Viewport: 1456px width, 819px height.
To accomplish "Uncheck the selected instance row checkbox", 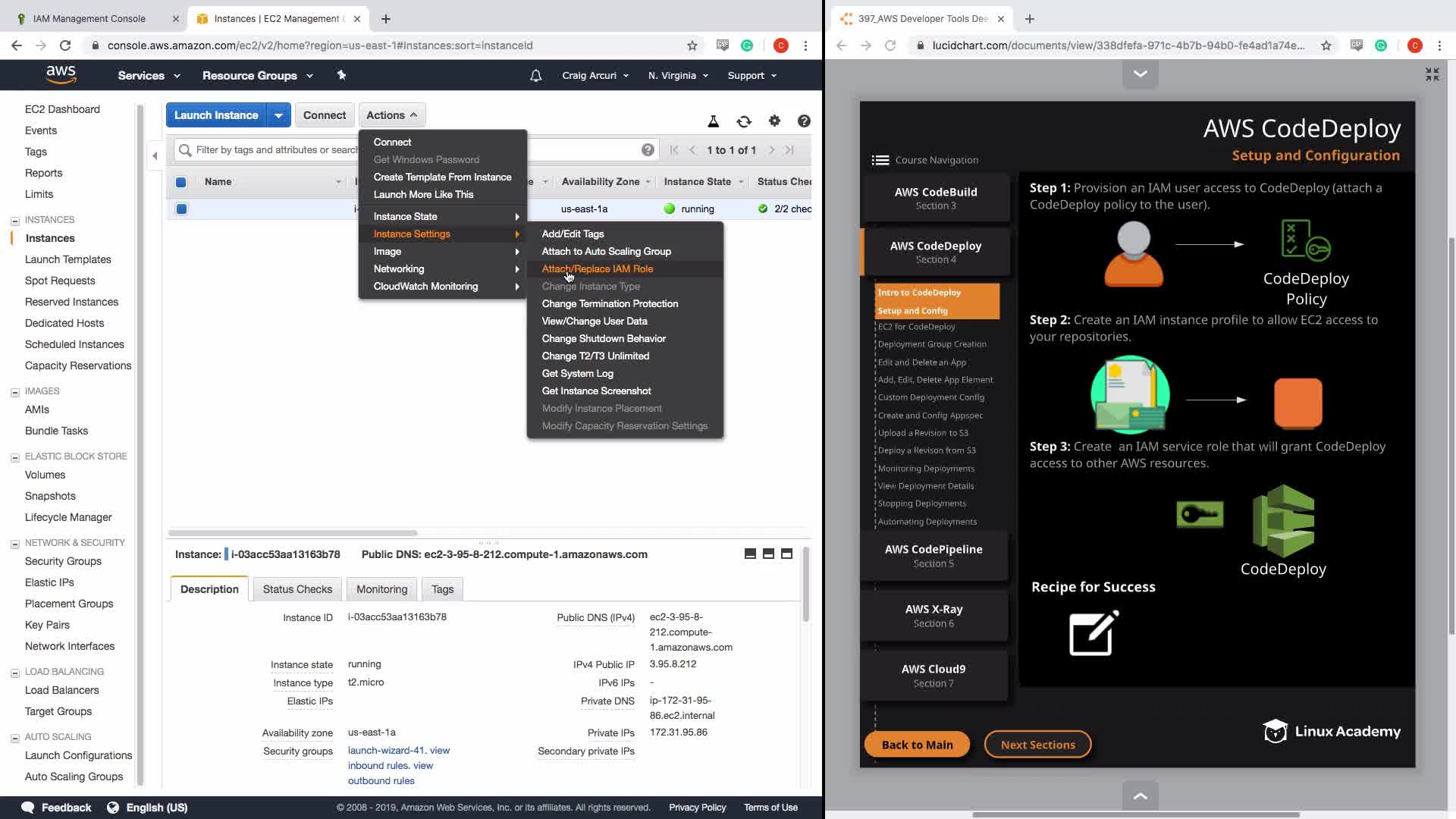I will click(x=181, y=209).
